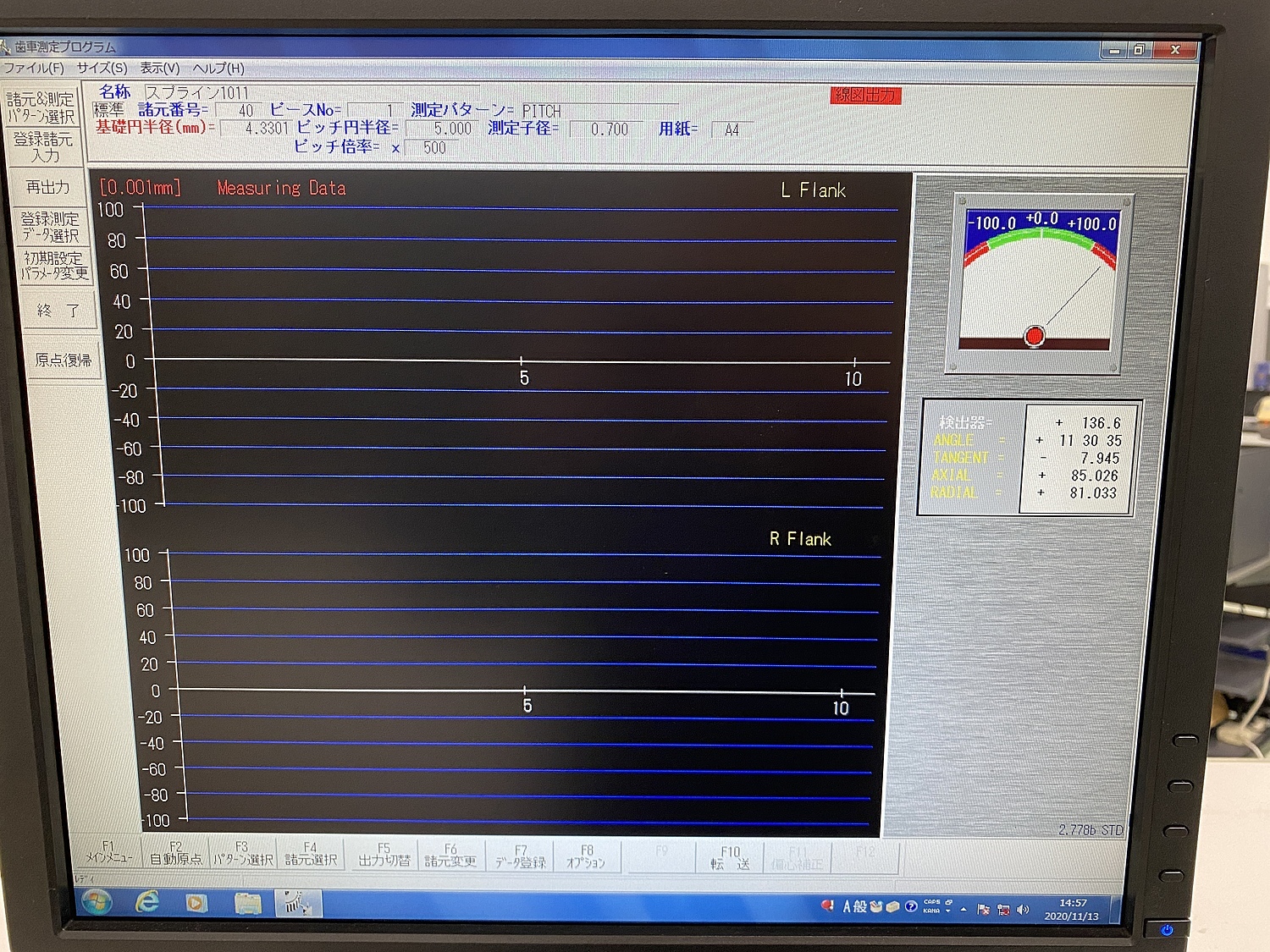Toggle the IME input mode 'A' indicator
Viewport: 1270px width, 952px height.
[x=847, y=906]
